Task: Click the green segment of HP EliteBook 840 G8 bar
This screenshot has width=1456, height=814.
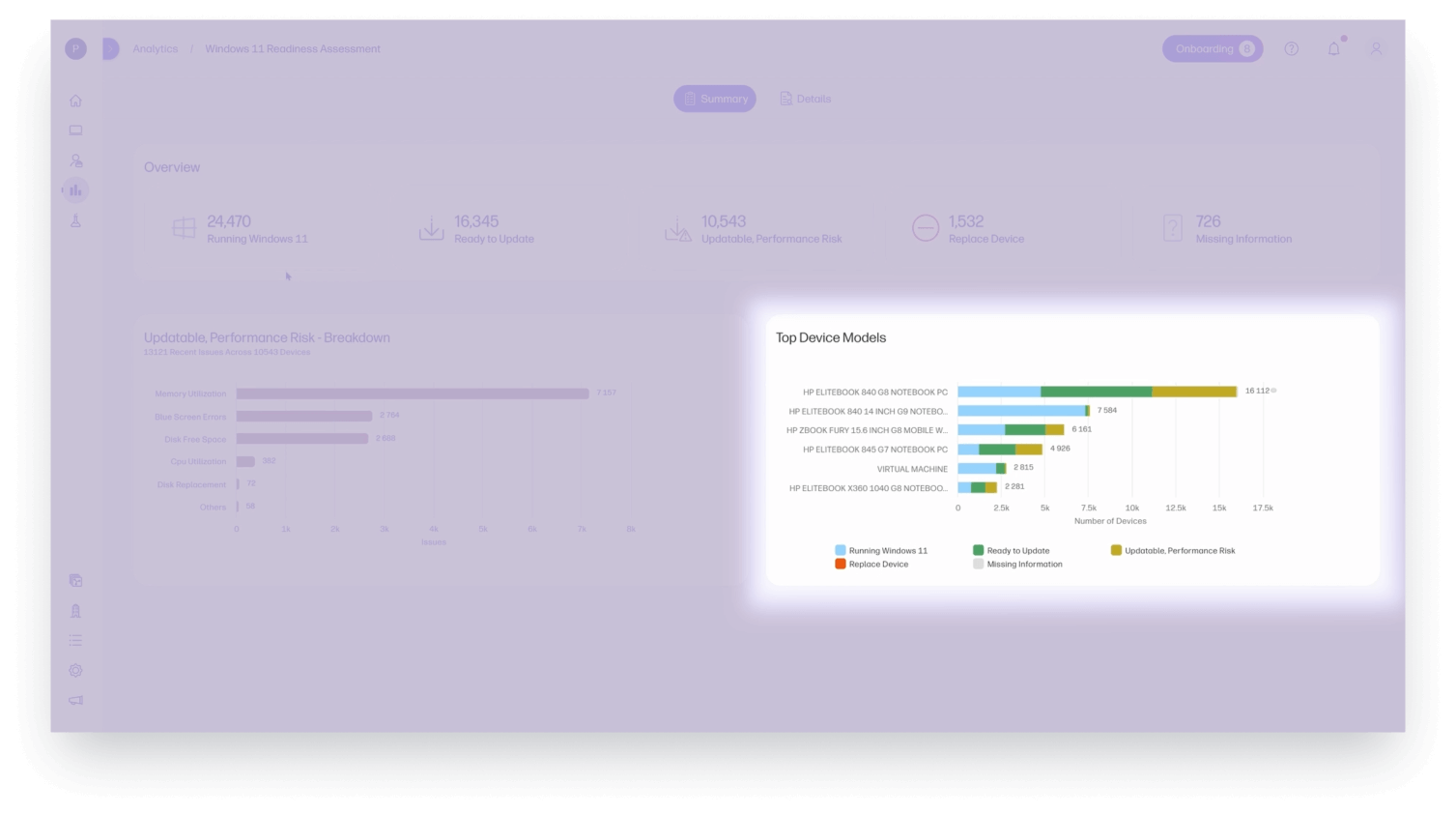Action: [x=1096, y=392]
